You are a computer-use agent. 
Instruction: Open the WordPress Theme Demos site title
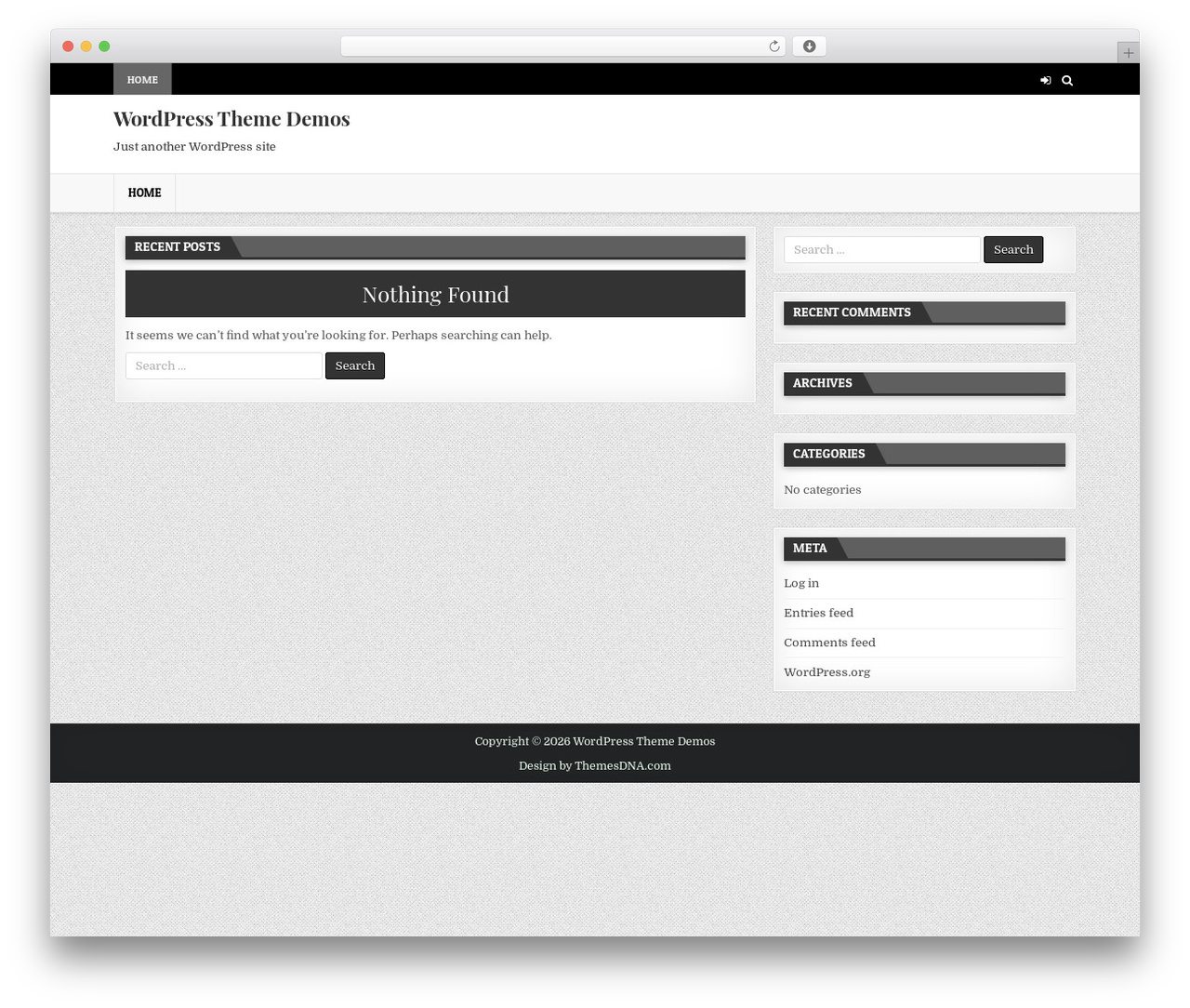[x=231, y=119]
